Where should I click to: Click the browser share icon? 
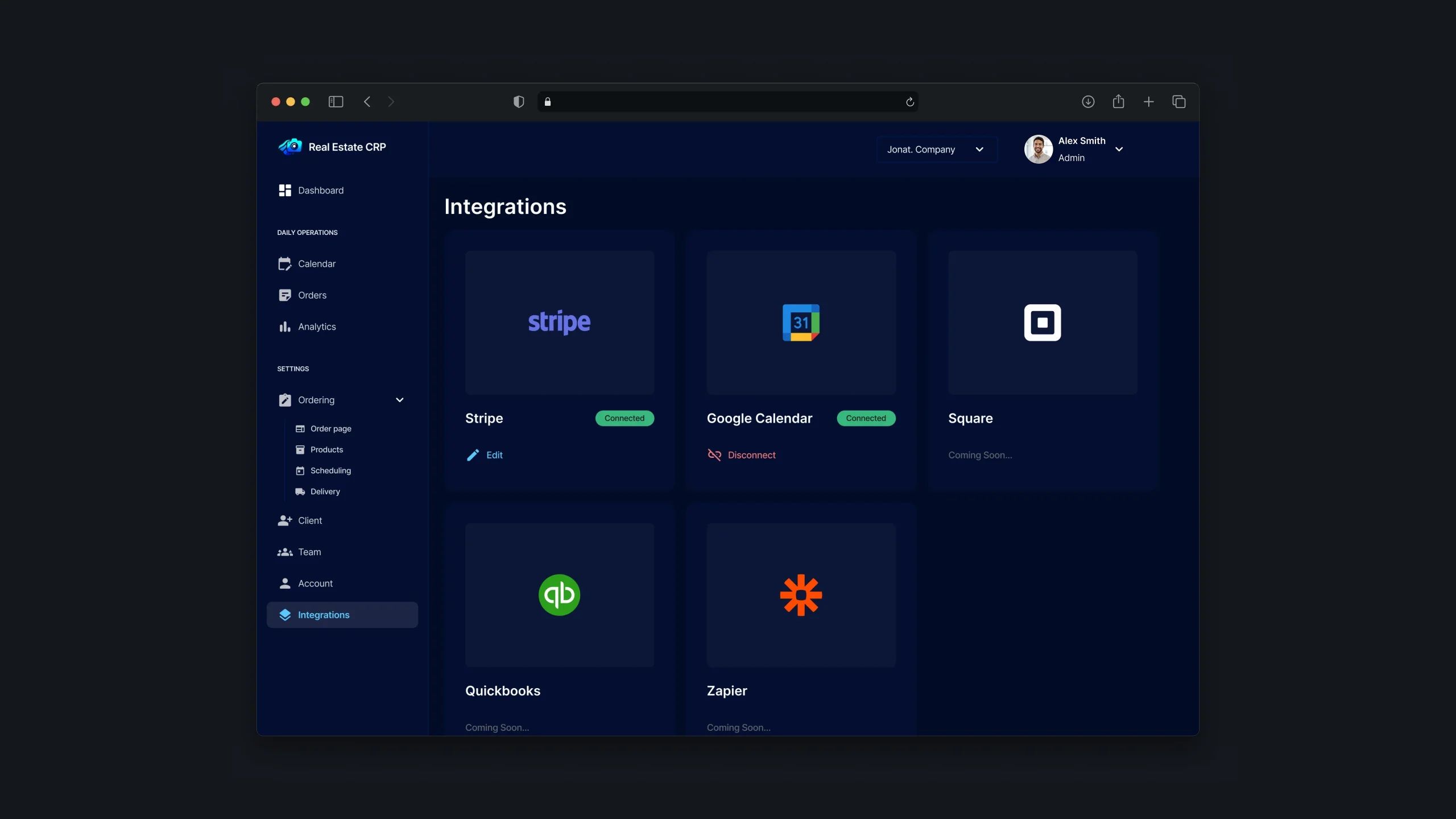(1119, 101)
